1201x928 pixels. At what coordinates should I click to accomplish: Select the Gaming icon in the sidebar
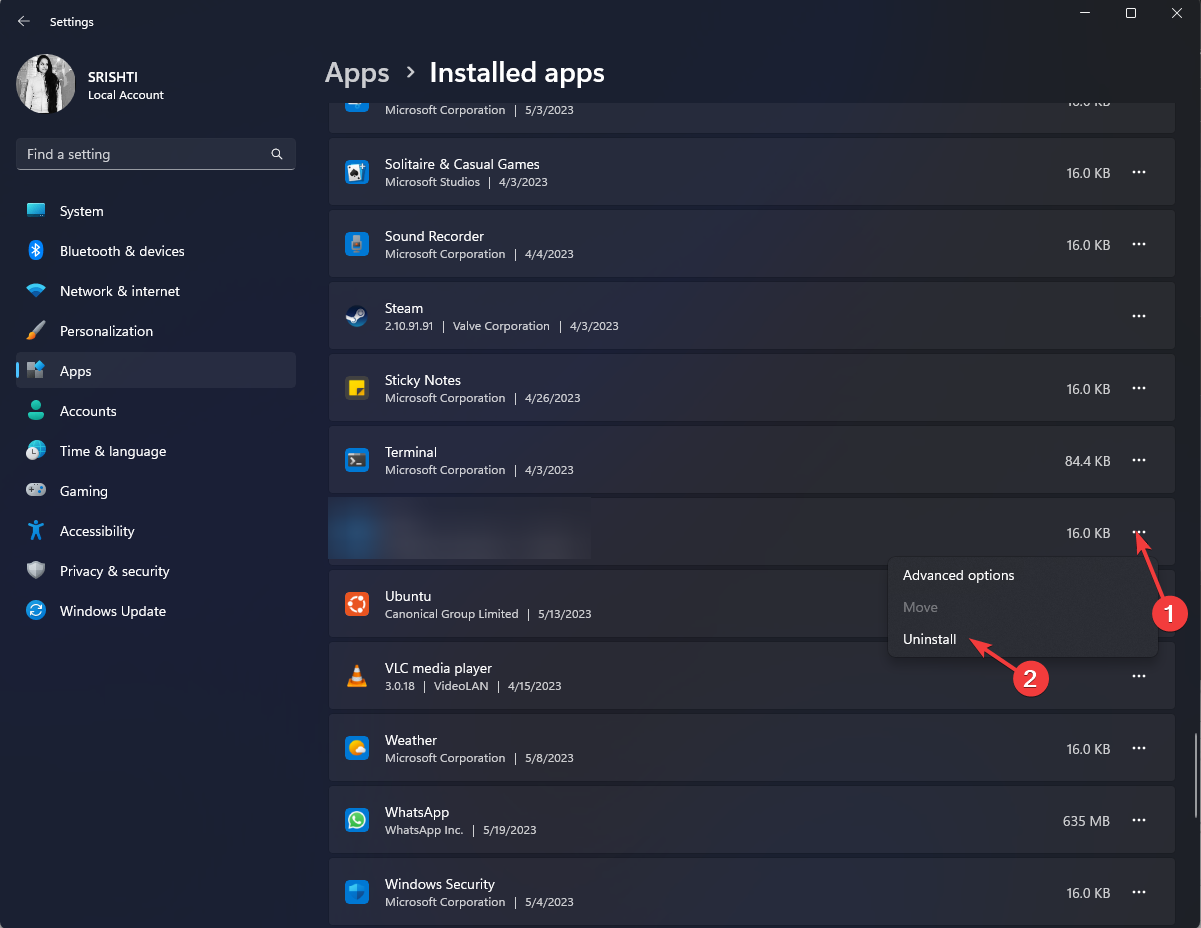(35, 491)
